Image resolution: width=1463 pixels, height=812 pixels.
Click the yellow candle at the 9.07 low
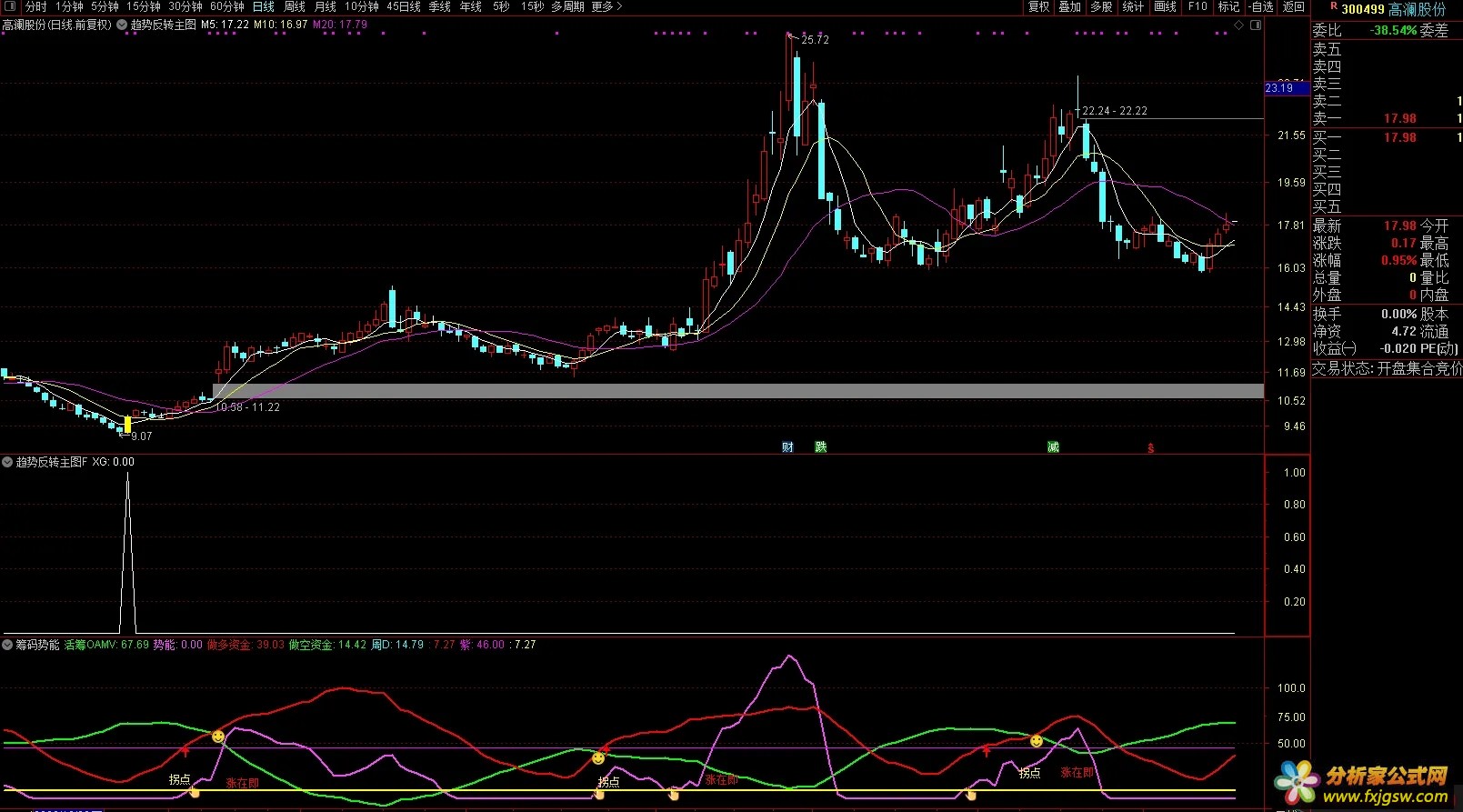point(127,424)
